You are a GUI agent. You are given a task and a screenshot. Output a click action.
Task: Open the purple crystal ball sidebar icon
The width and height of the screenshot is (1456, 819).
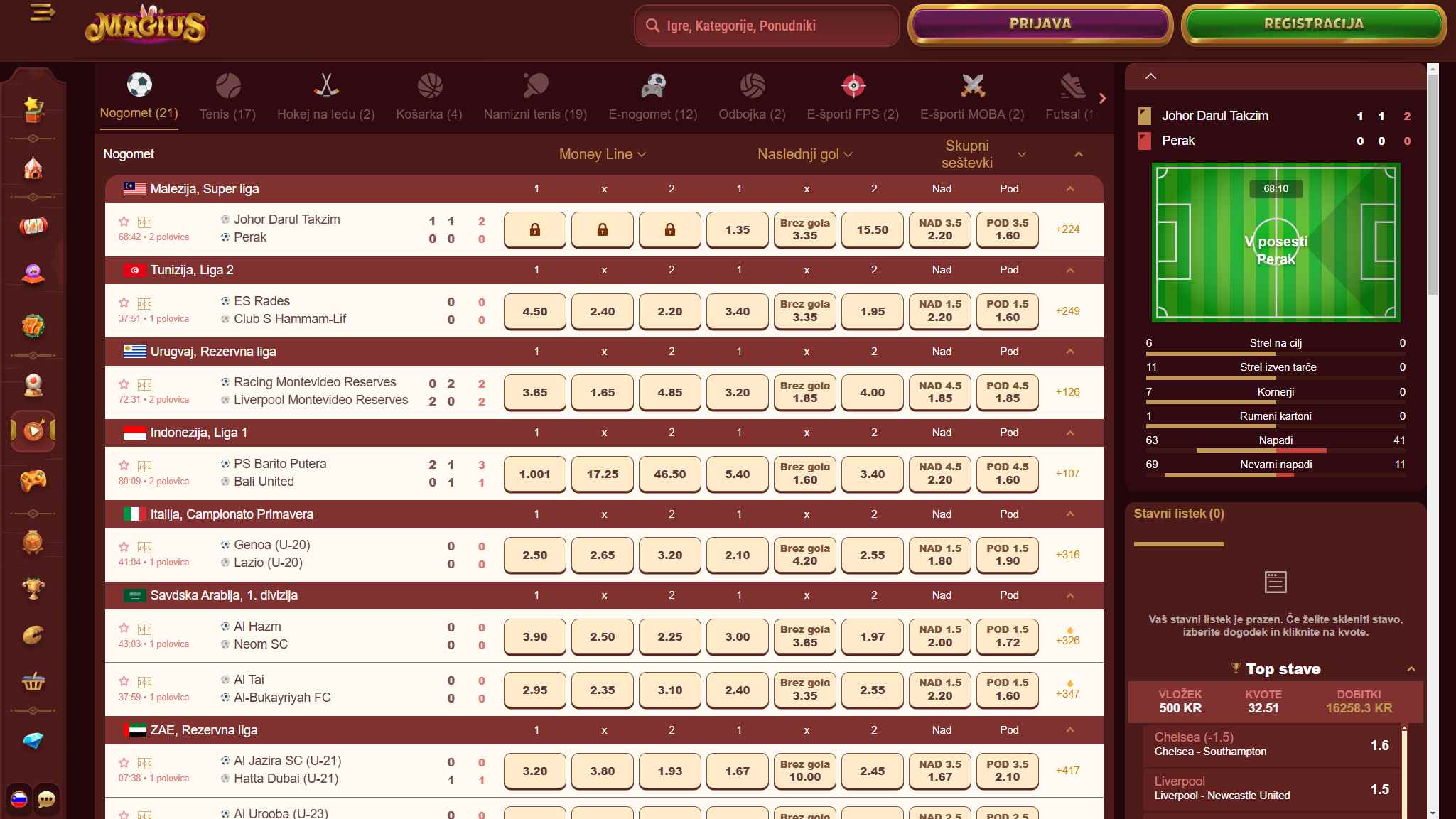33,274
